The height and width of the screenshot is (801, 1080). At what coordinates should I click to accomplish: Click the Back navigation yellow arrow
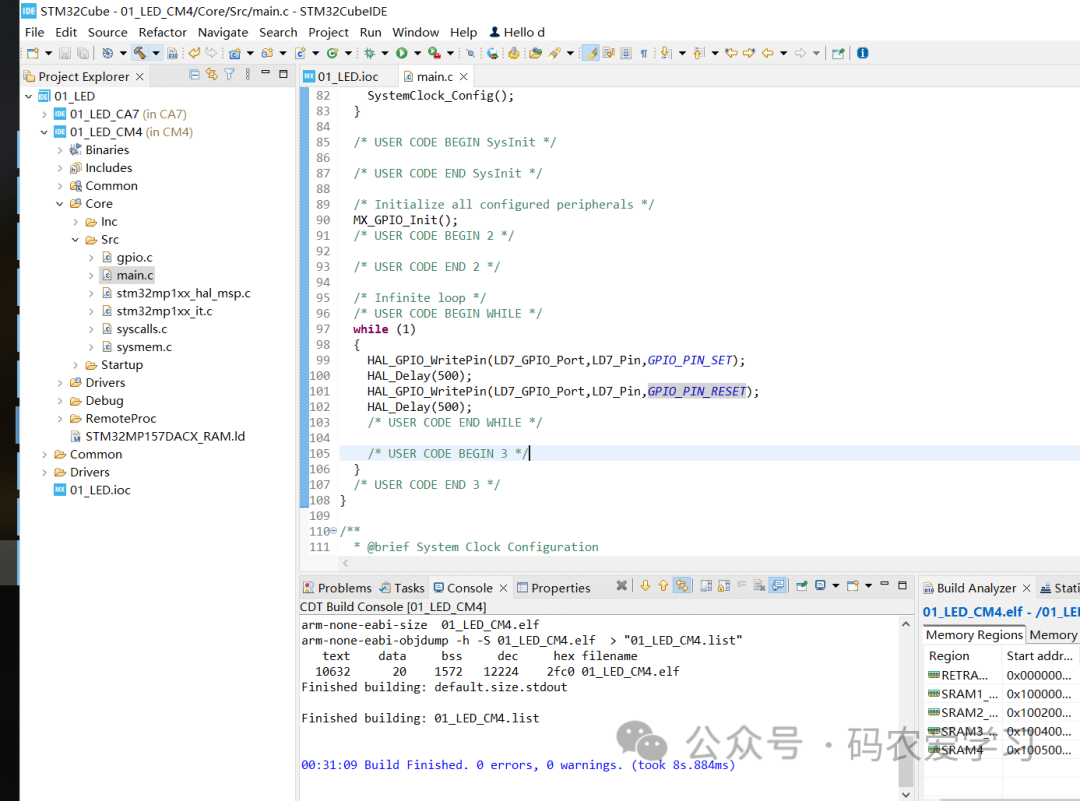tap(767, 53)
